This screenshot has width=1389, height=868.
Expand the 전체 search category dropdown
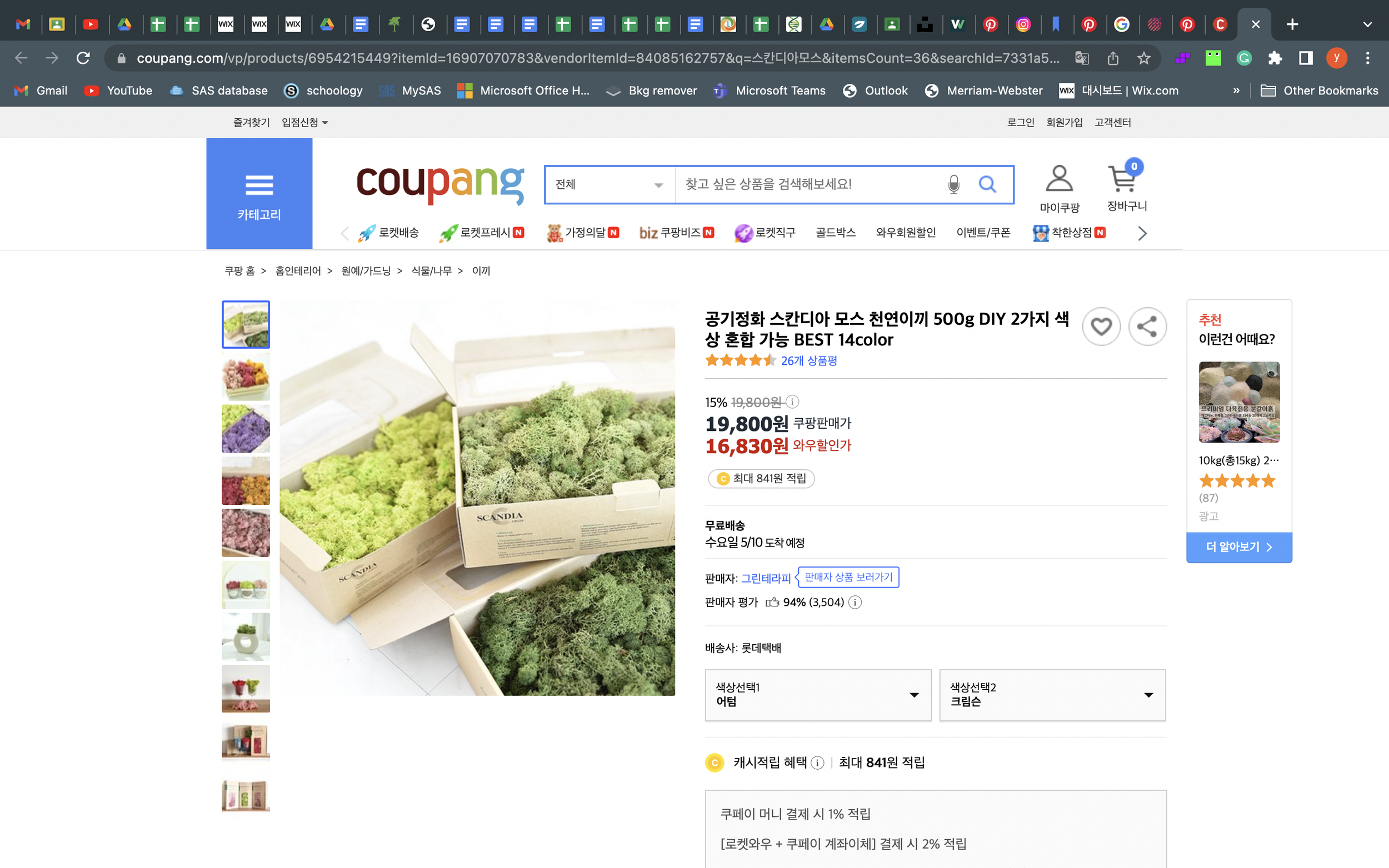coord(609,184)
